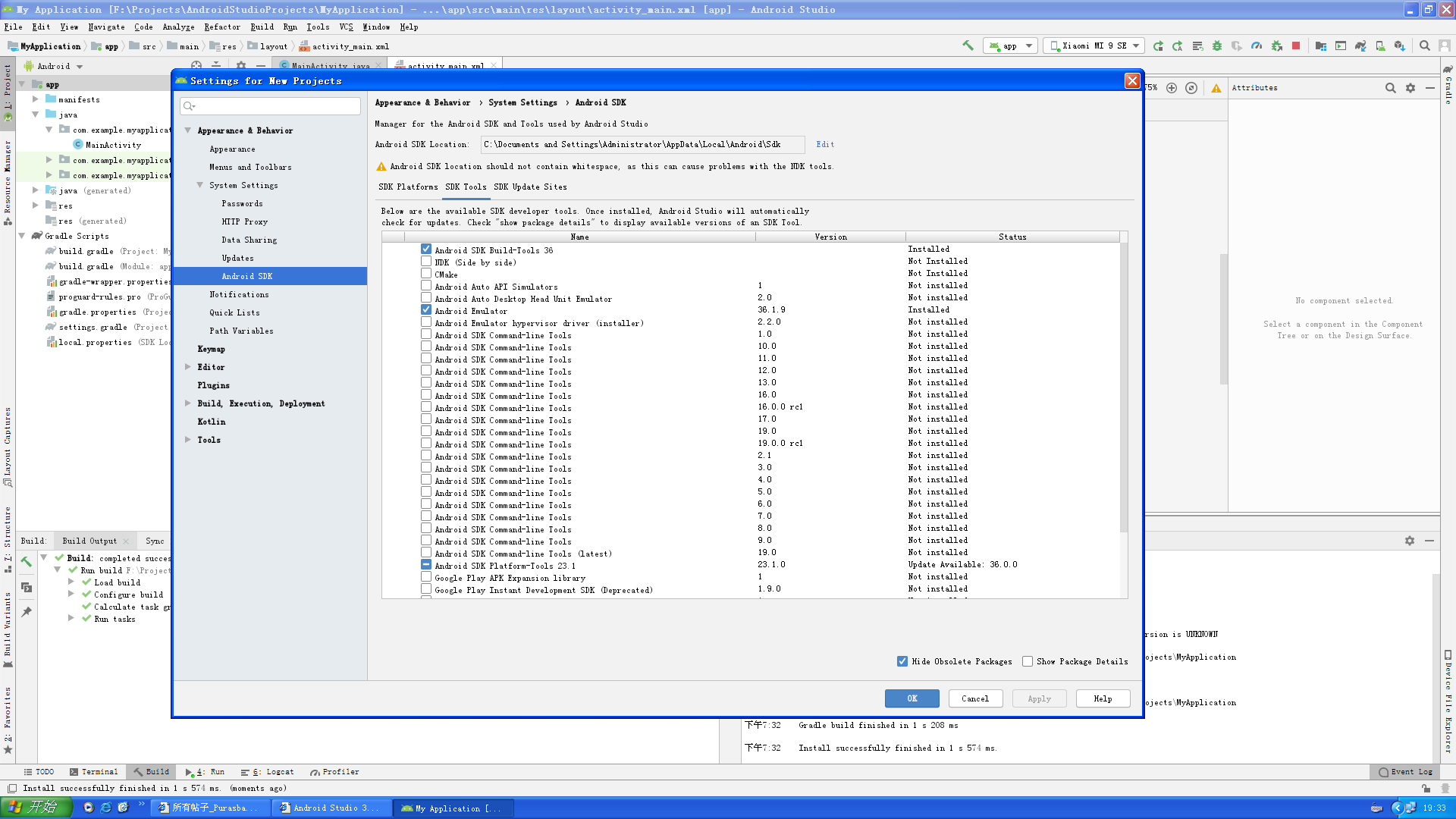The image size is (1456, 819).
Task: Toggle Android SDK Platform-Tools 23.1 checkbox
Action: click(x=426, y=565)
